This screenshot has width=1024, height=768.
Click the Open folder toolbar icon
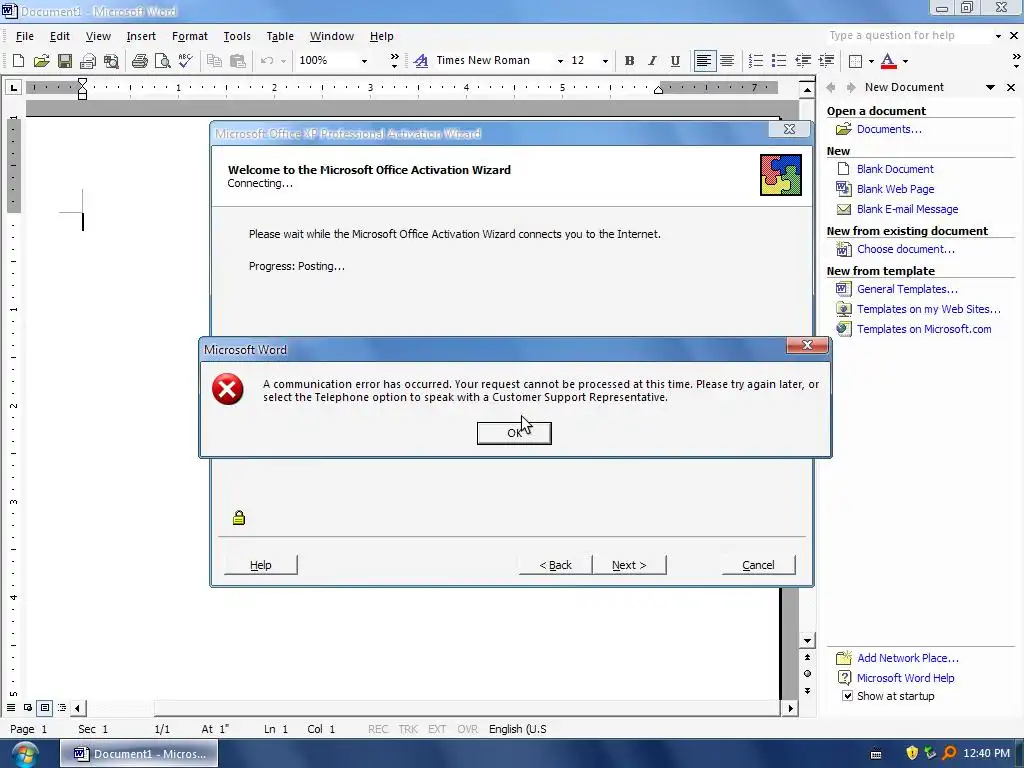coord(41,61)
